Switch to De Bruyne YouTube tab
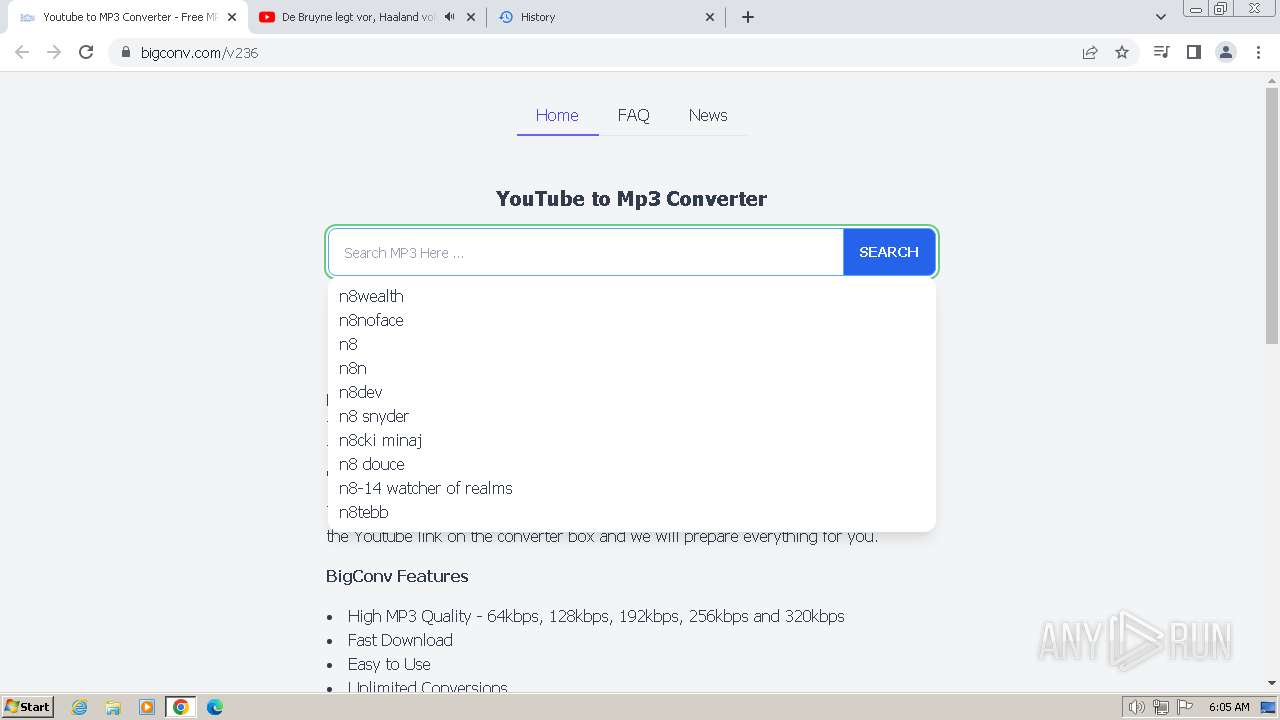The width and height of the screenshot is (1280, 720). [x=367, y=17]
